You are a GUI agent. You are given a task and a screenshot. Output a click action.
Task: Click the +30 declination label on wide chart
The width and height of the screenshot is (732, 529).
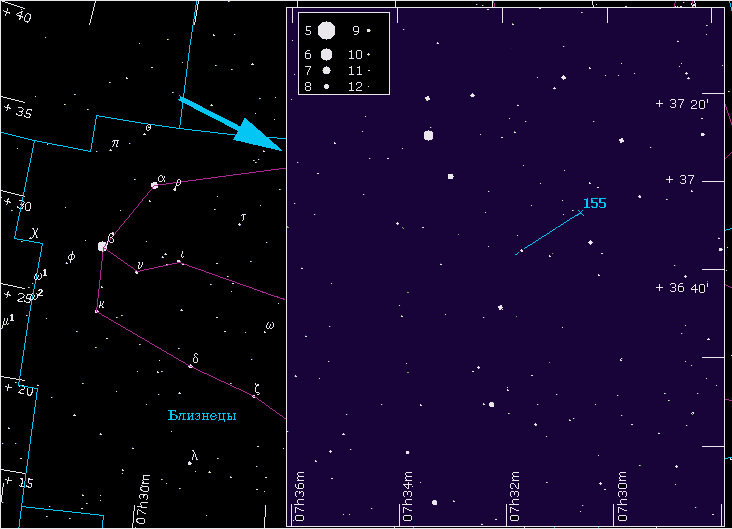click(x=18, y=204)
